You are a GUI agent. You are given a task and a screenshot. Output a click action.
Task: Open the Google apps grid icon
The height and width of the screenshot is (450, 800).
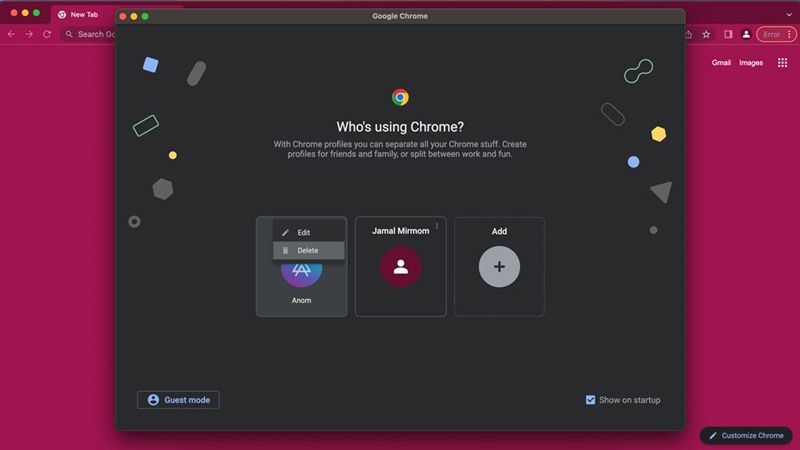(x=782, y=63)
